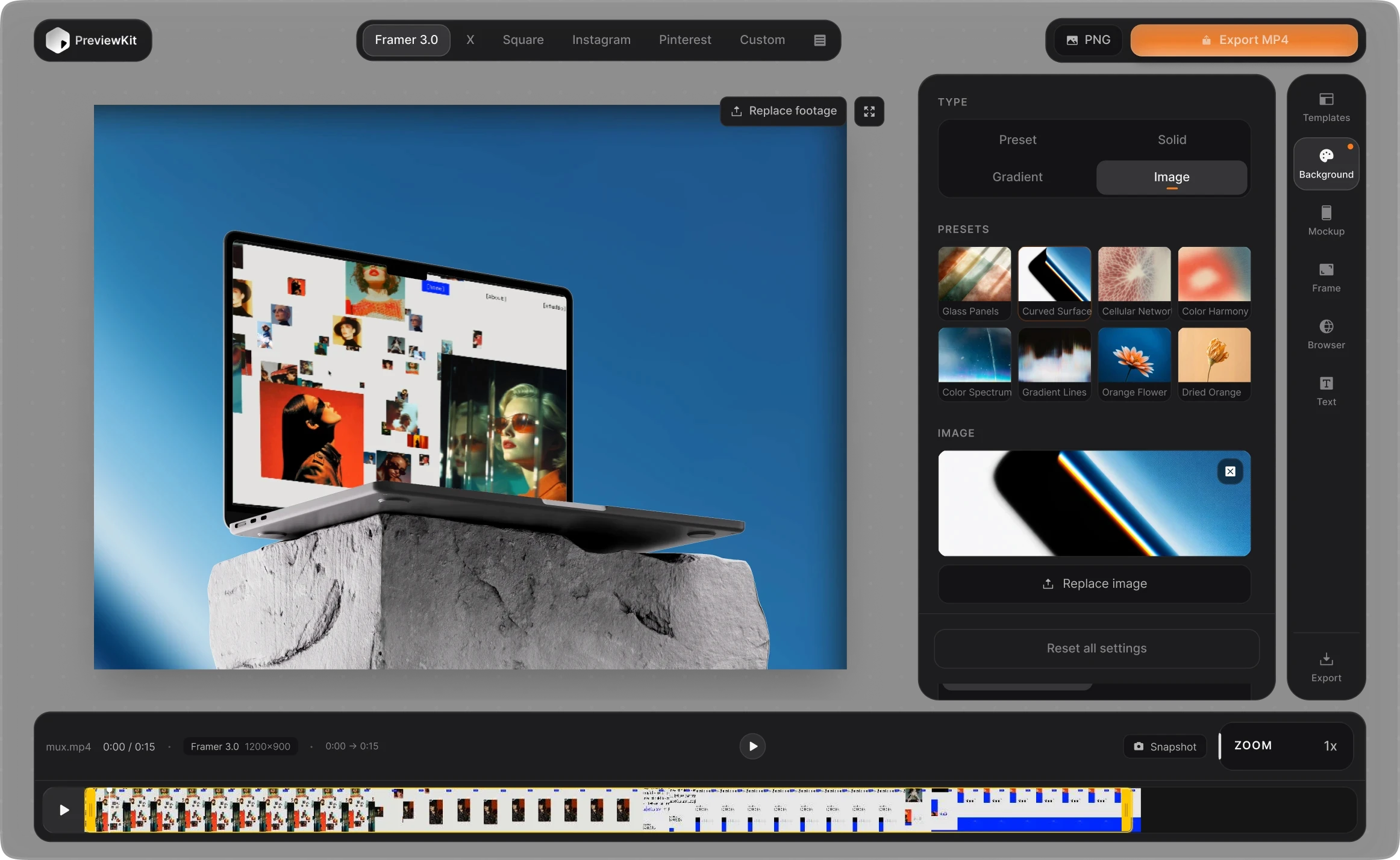Open the preset list menu icon
Screen dimensions: 1400x860
pyautogui.click(x=819, y=40)
